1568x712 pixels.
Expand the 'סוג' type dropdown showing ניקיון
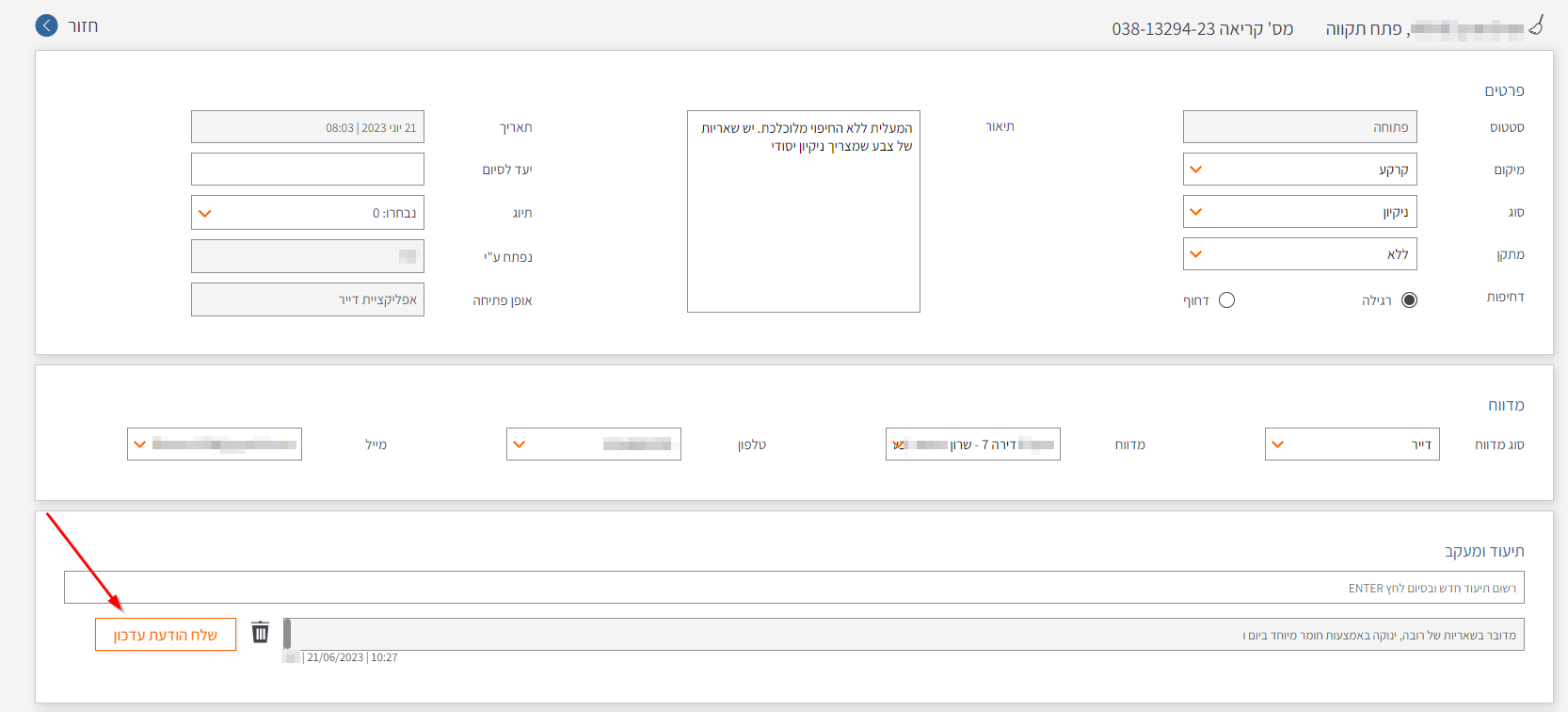[1299, 212]
